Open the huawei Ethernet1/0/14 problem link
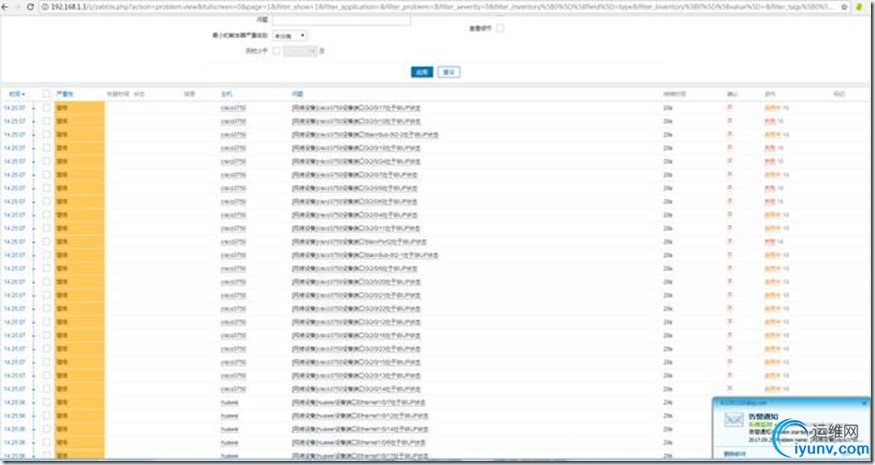Image resolution: width=875 pixels, height=465 pixels. pos(360,429)
